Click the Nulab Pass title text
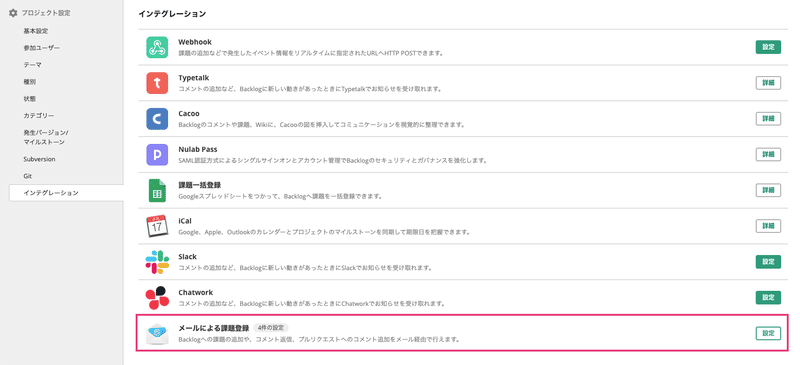Viewport: 800px width, 365px height. [x=198, y=149]
